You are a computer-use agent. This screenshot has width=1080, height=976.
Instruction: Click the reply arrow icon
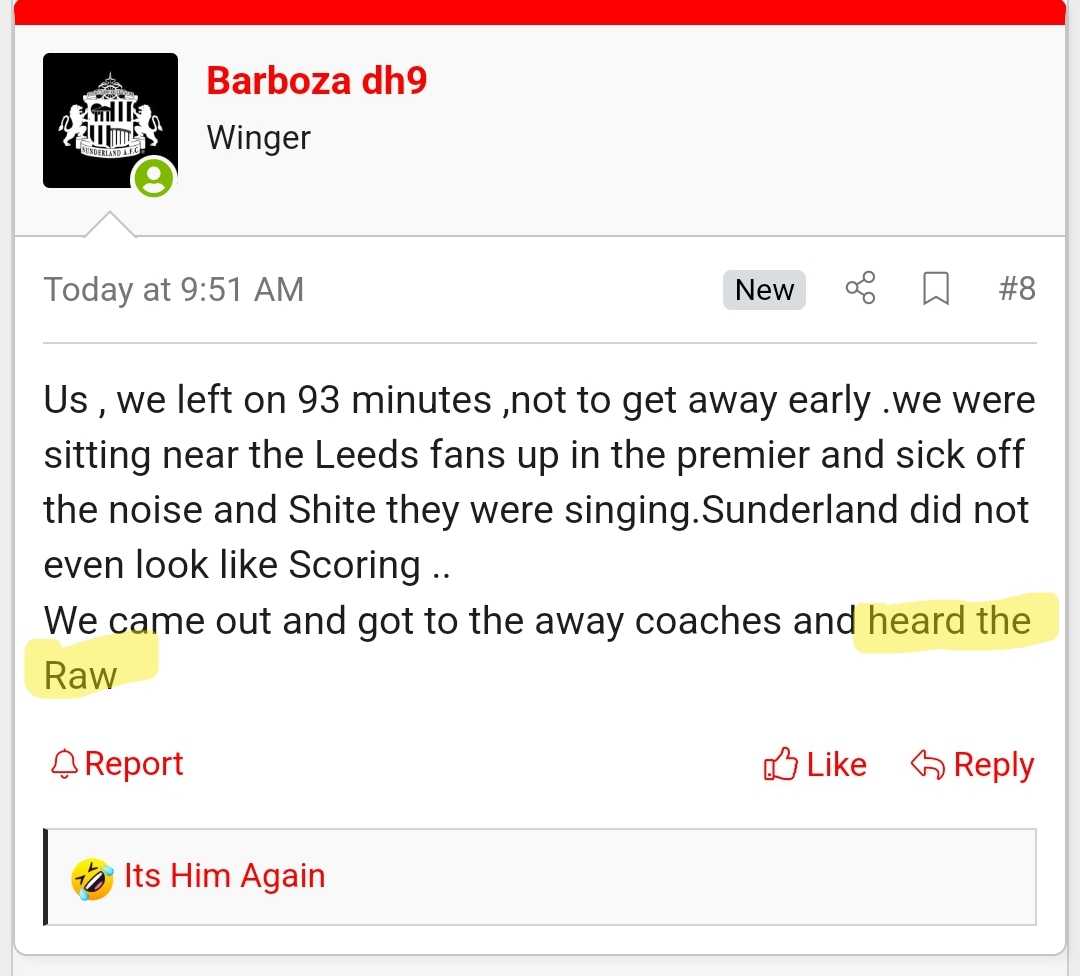(927, 765)
